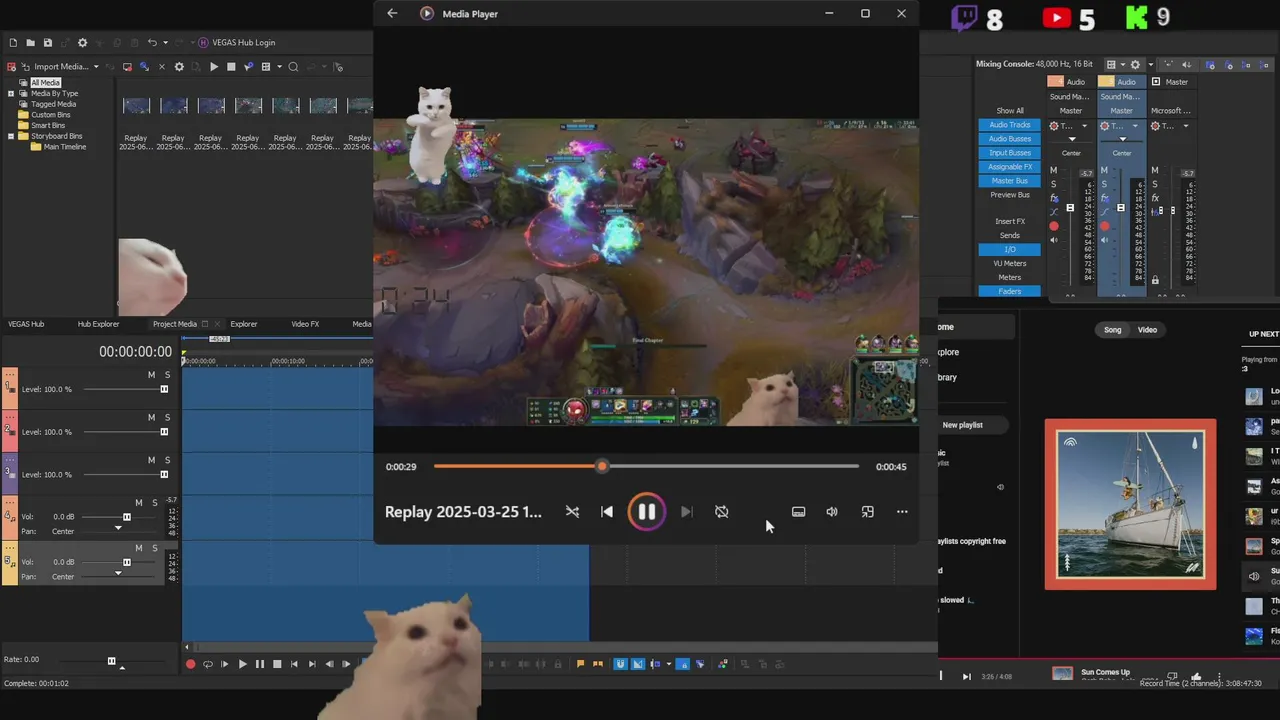Pause timeline in transport bar
The height and width of the screenshot is (720, 1280).
[x=260, y=664]
